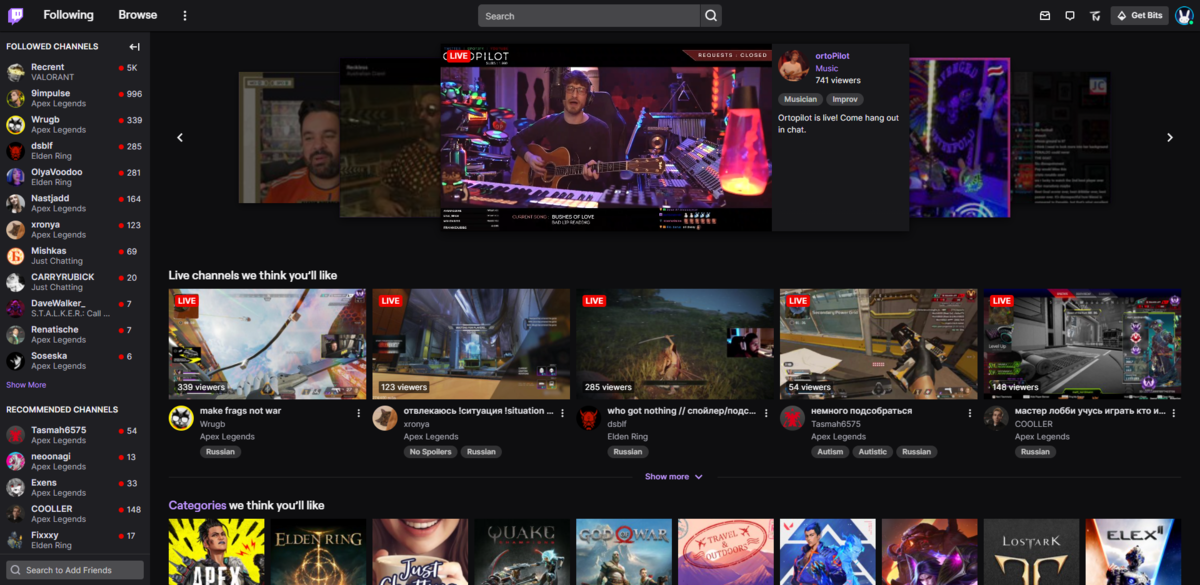Expand followed channels with Show More
Viewport: 1200px width, 585px height.
pyautogui.click(x=26, y=385)
